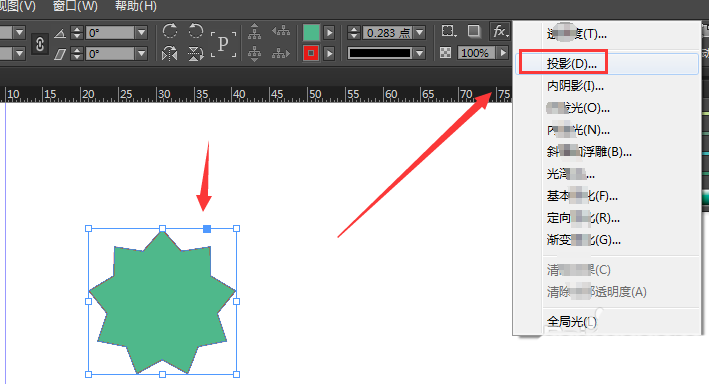This screenshot has height=384, width=709.
Task: Open the 视图(V) menu
Action: tap(18, 6)
